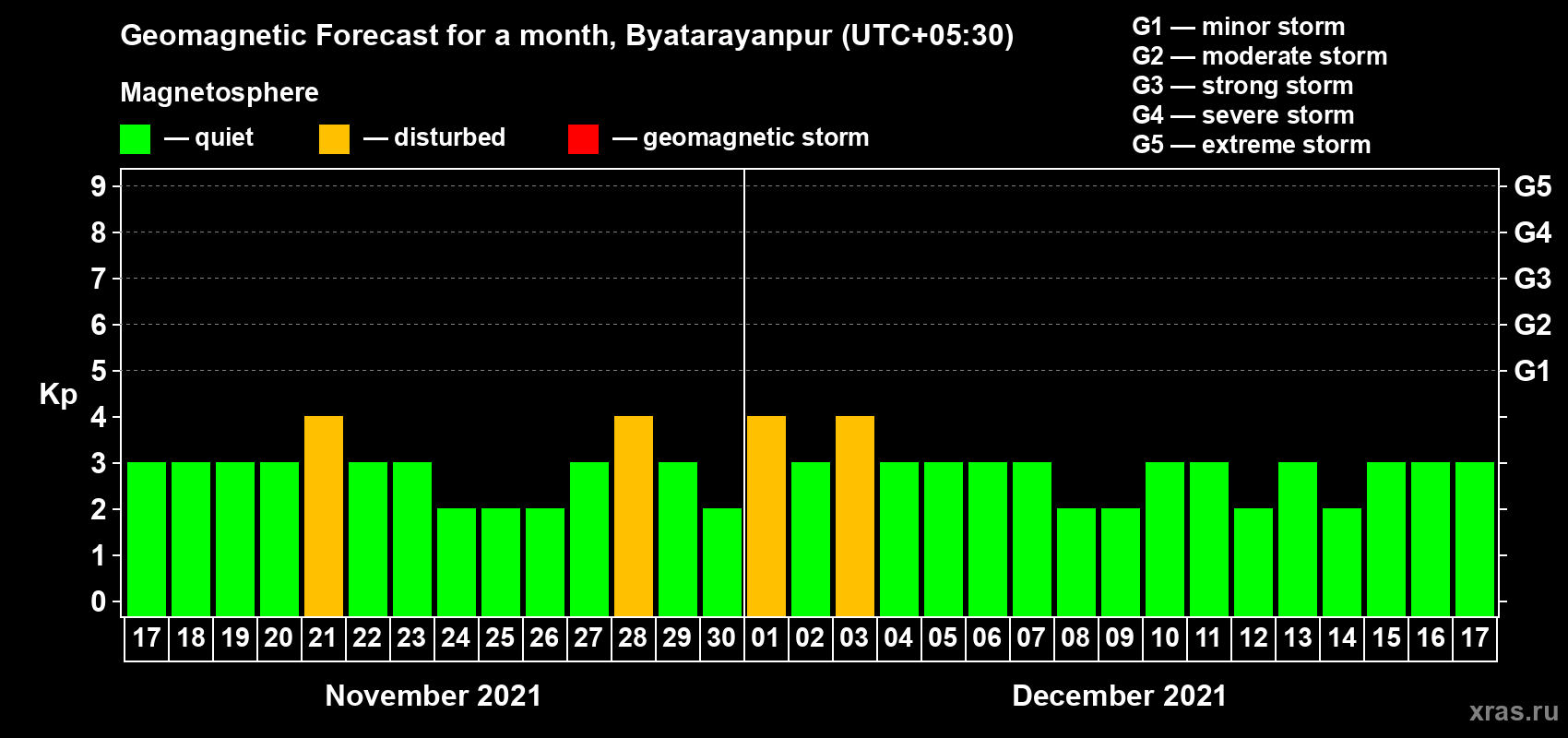This screenshot has width=1568, height=738.
Task: Click the 'G2 — moderate storm' legend line
Action: coord(1260,56)
